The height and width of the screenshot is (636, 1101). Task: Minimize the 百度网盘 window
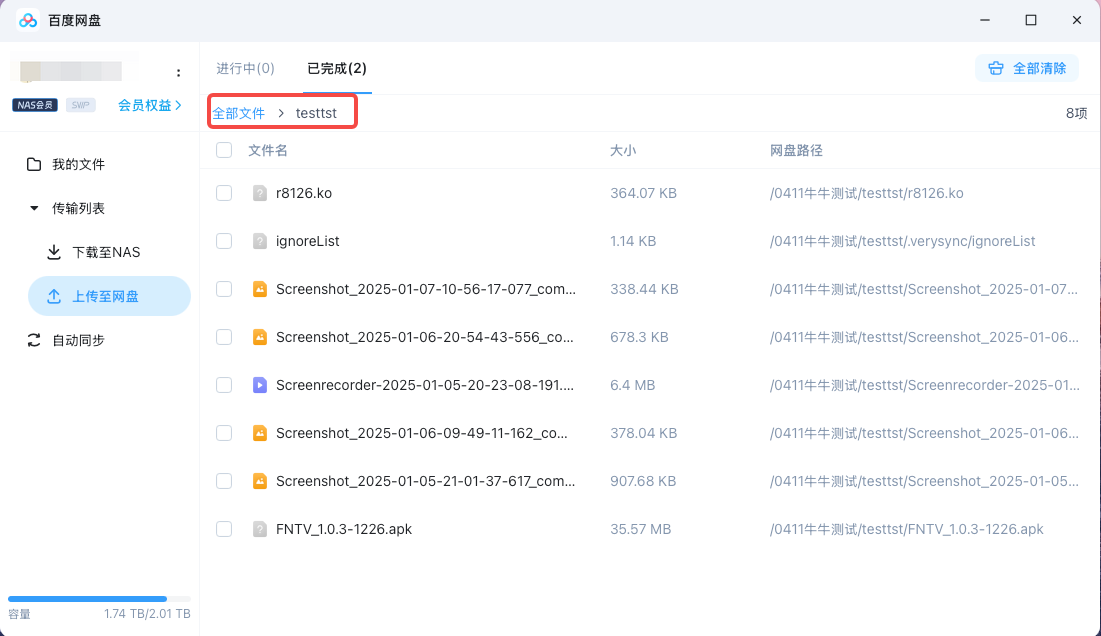tap(985, 20)
